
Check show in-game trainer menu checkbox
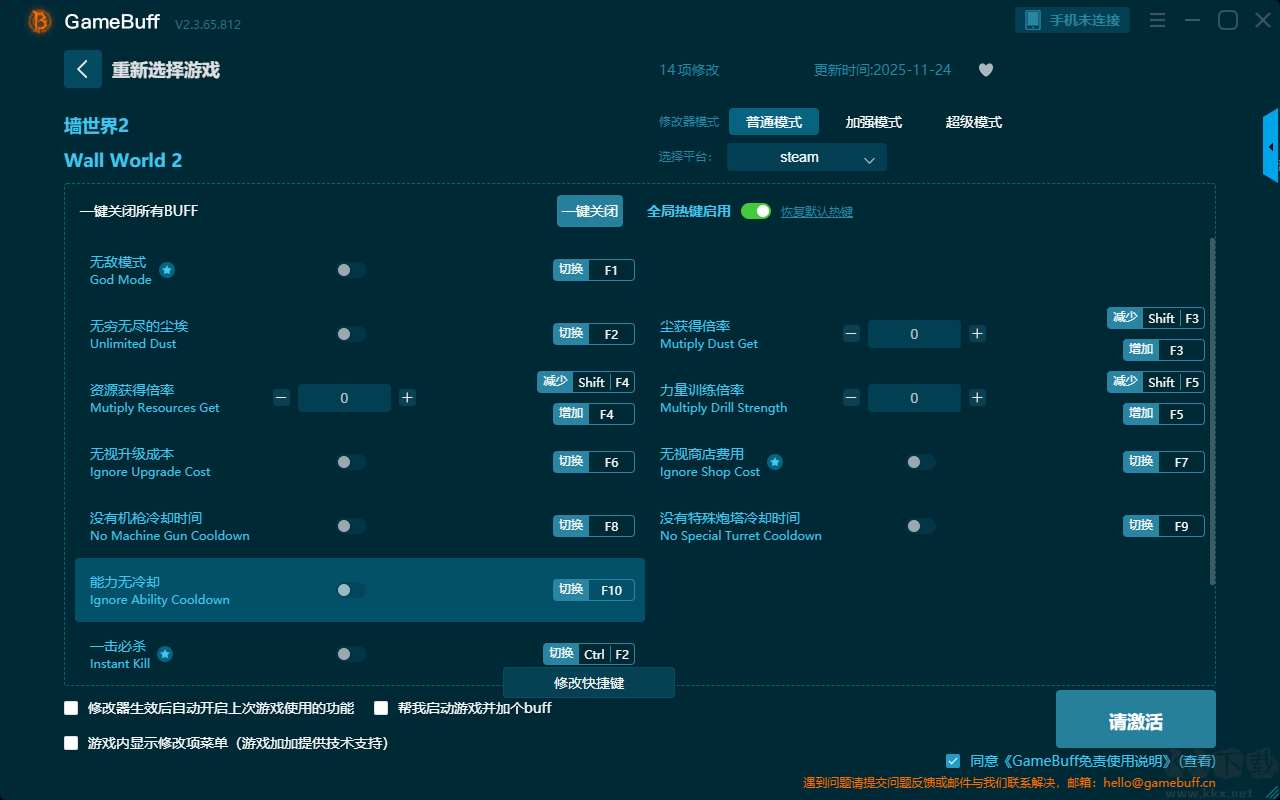[71, 743]
